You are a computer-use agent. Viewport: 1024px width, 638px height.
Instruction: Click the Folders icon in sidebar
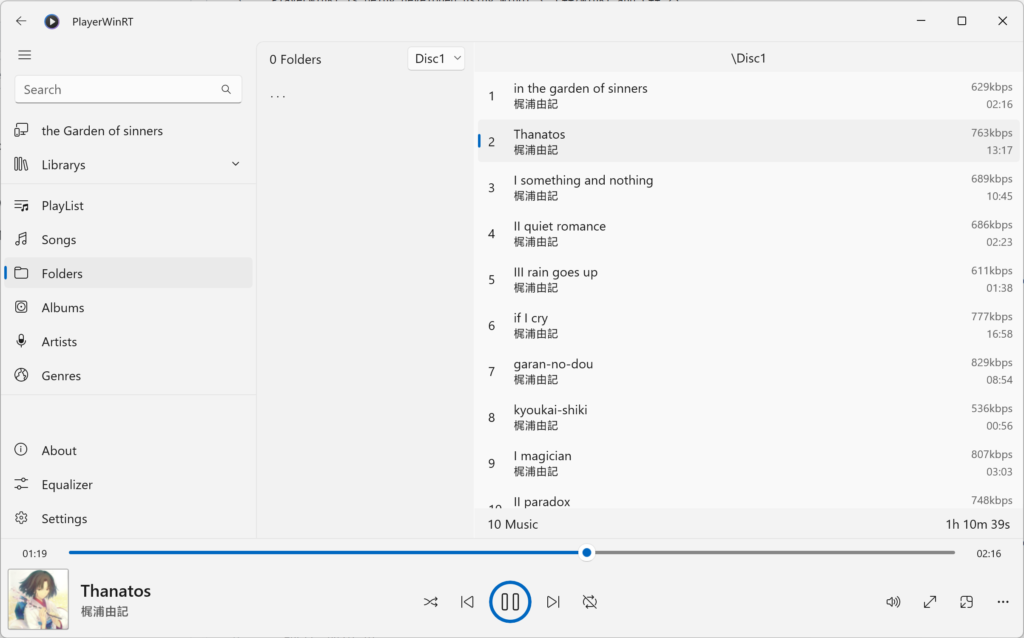click(22, 273)
